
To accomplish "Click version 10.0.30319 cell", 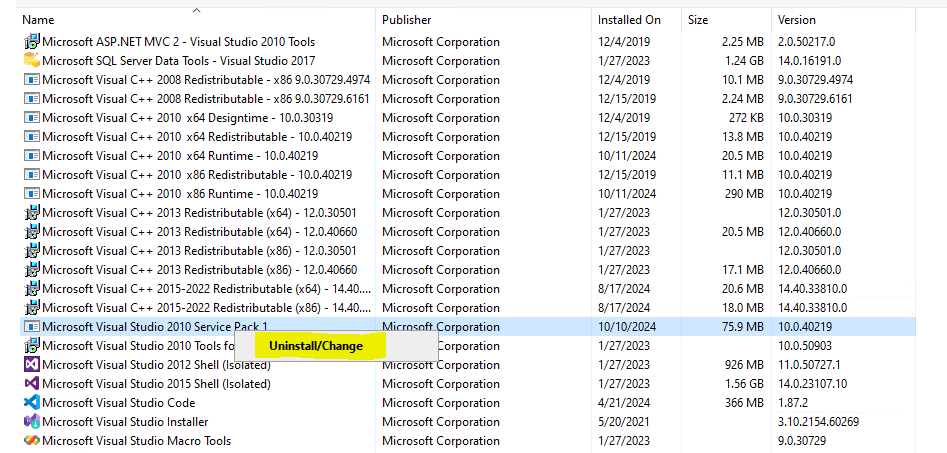I will [805, 118].
